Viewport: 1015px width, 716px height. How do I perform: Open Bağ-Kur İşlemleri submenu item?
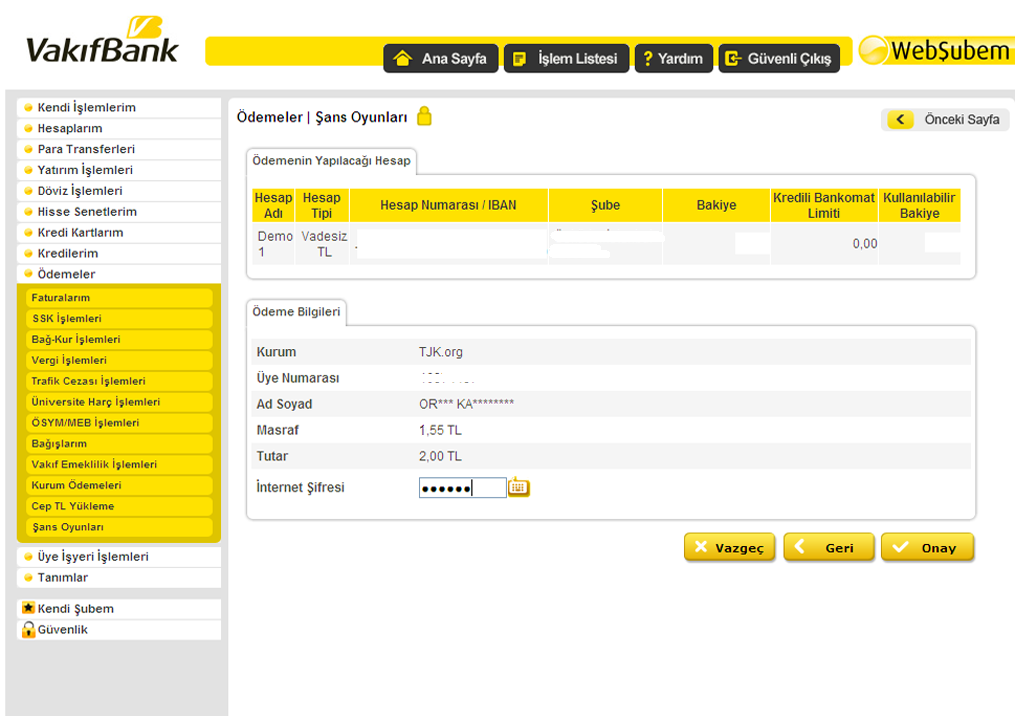click(119, 339)
